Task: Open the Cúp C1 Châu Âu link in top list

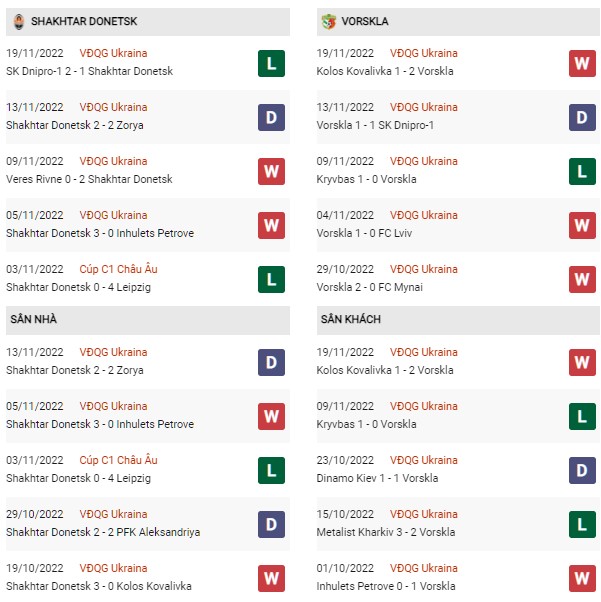Action: tap(118, 269)
